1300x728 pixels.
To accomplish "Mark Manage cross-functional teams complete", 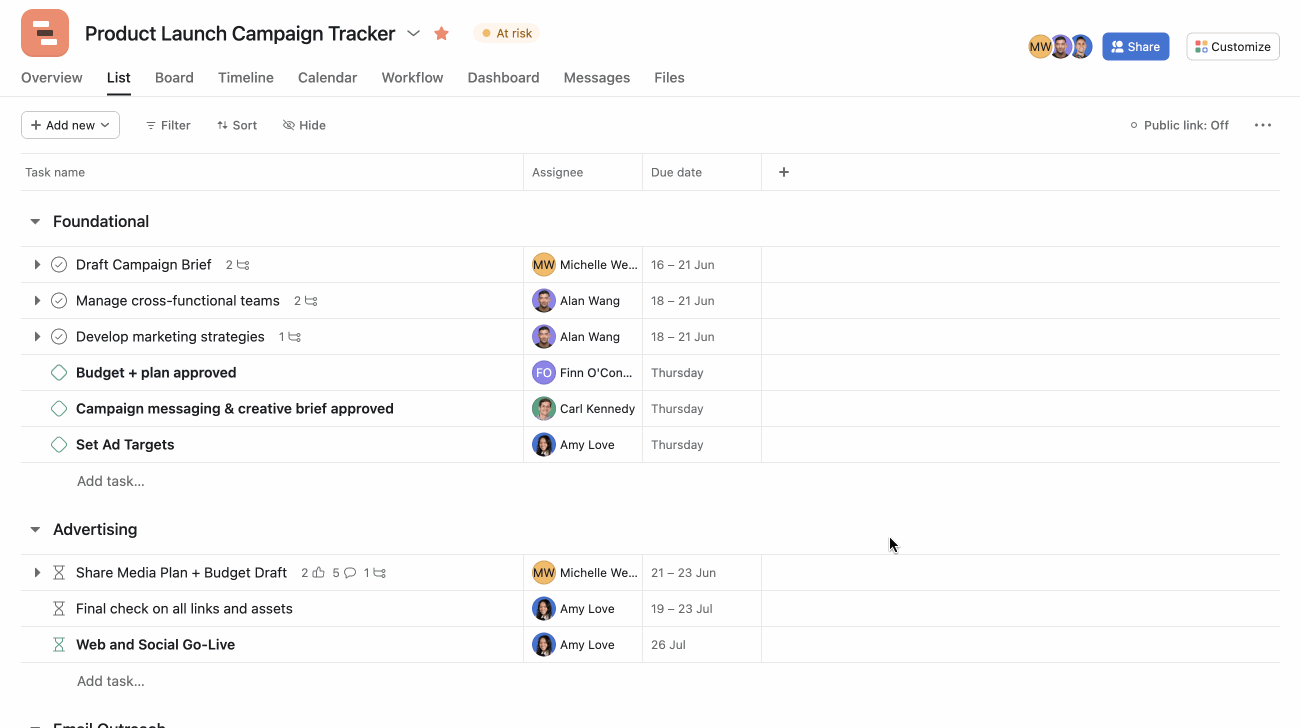I will coord(58,300).
